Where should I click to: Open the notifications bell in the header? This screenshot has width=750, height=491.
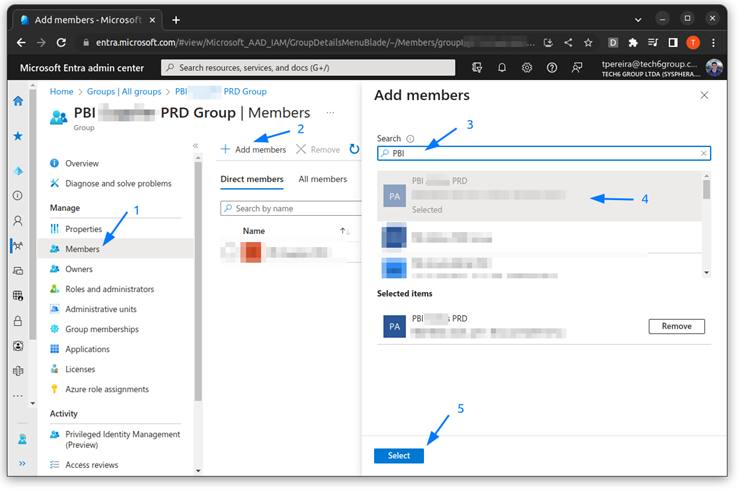point(502,68)
